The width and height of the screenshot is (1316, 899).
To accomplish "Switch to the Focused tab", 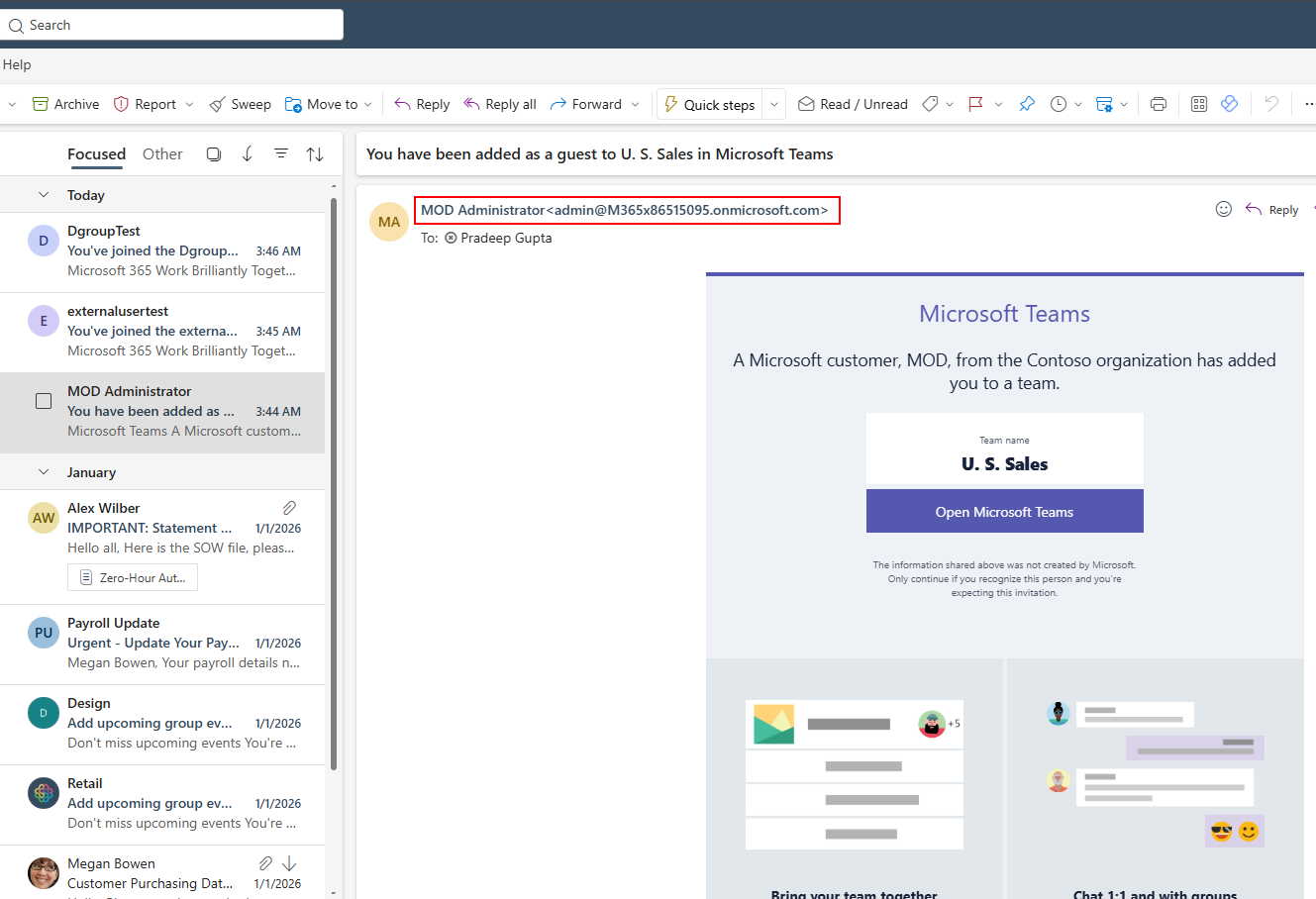I will coord(96,154).
